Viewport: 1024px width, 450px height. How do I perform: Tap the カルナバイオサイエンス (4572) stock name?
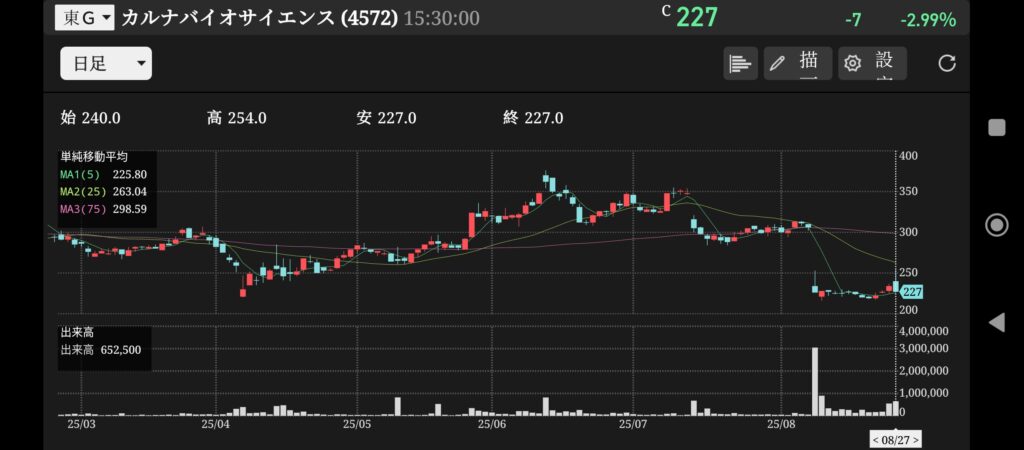(259, 18)
